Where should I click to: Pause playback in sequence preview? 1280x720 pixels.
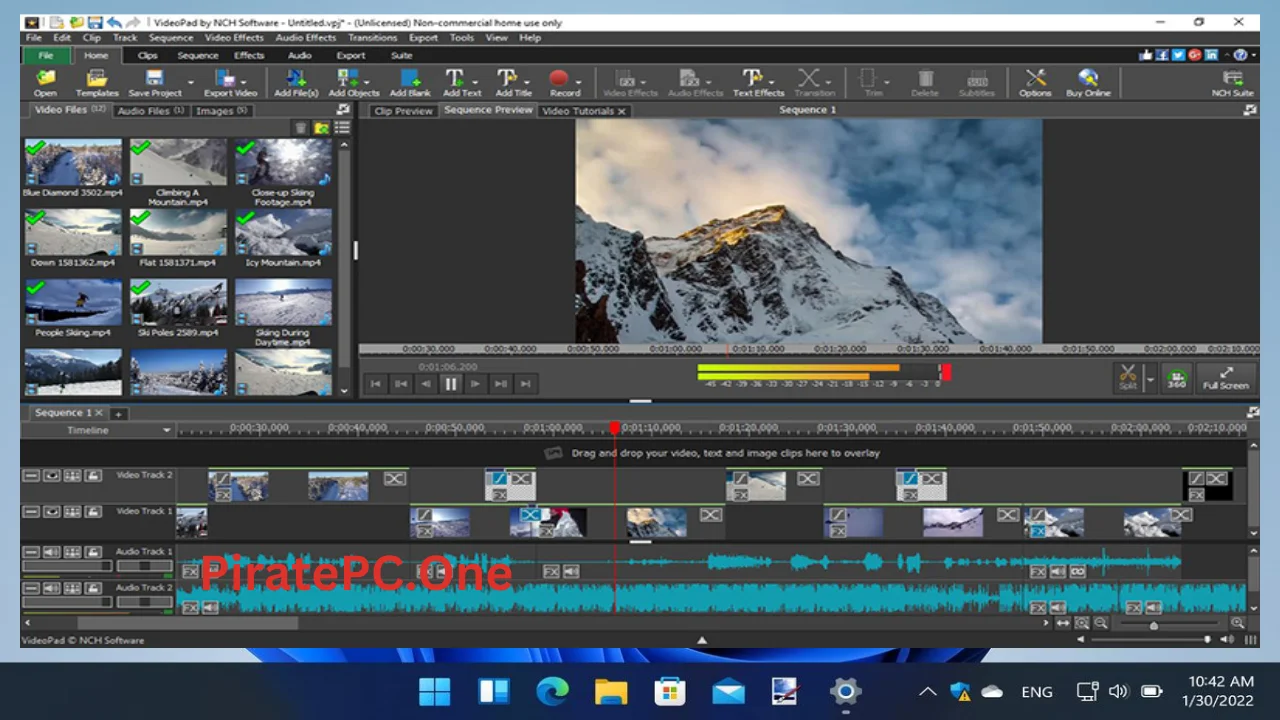450,384
